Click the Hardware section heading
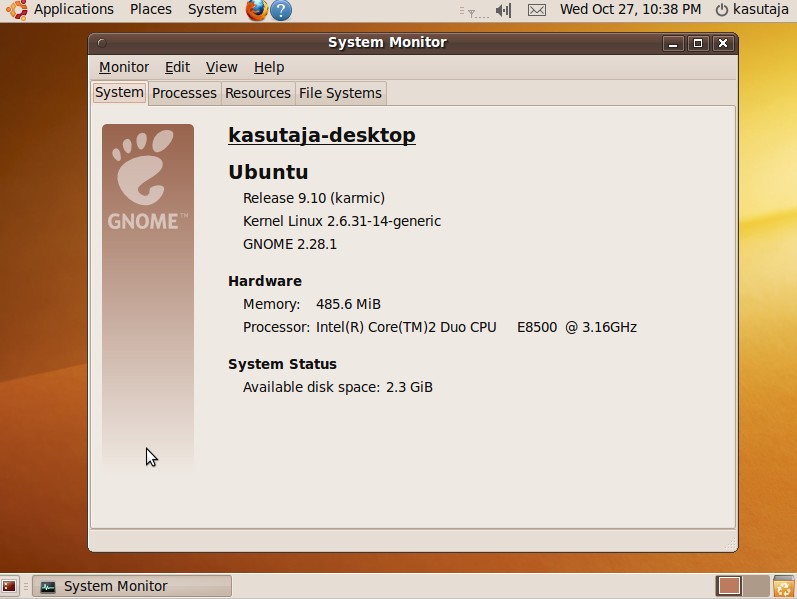Screen dimensions: 797x599 point(265,281)
